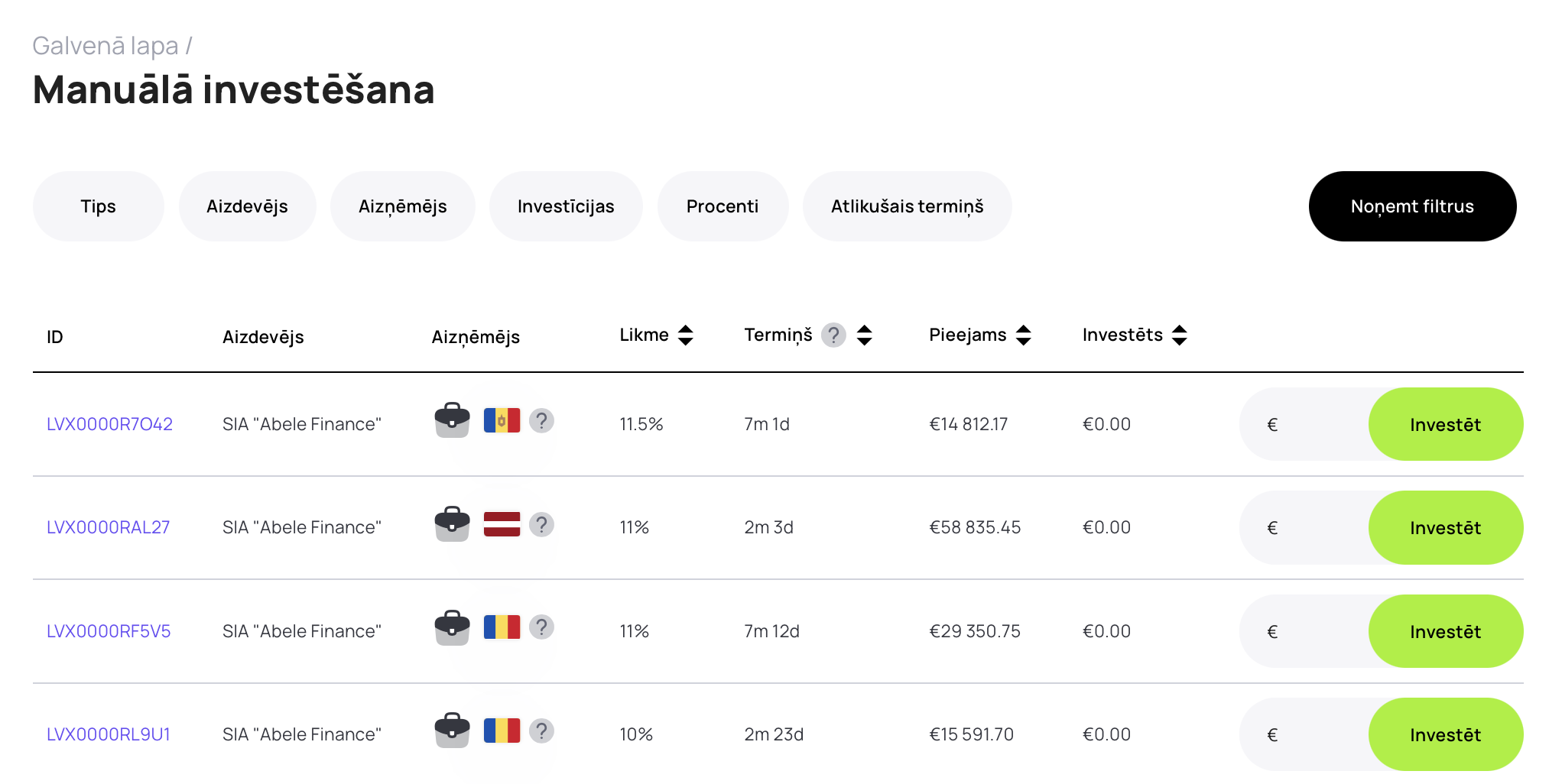
Task: Sort by Termiņš using sort arrows
Action: coord(864,335)
